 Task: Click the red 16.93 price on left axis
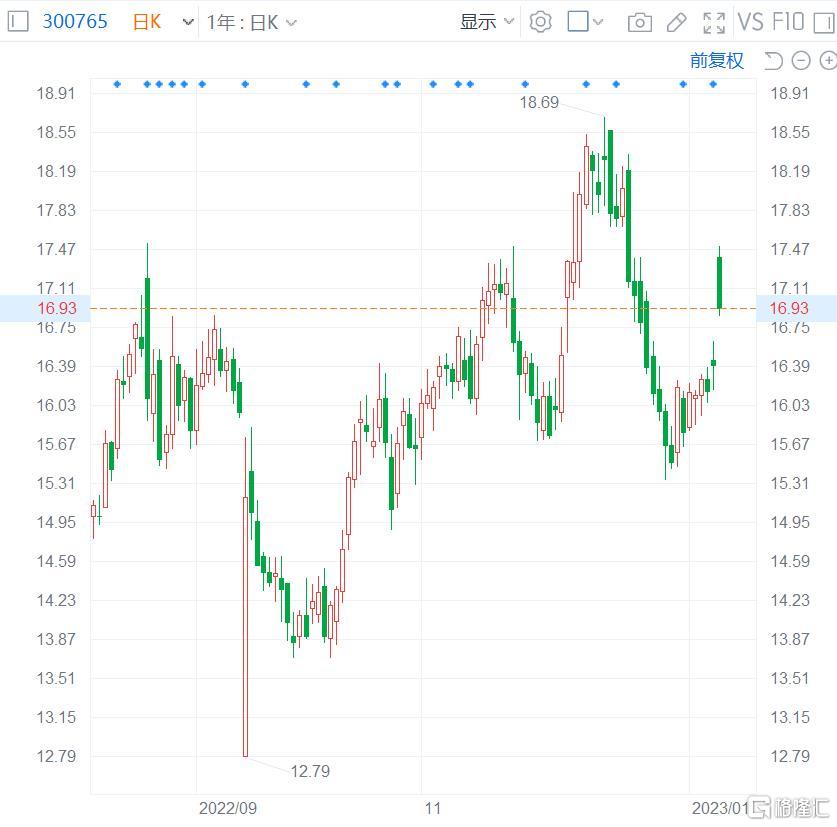point(57,308)
